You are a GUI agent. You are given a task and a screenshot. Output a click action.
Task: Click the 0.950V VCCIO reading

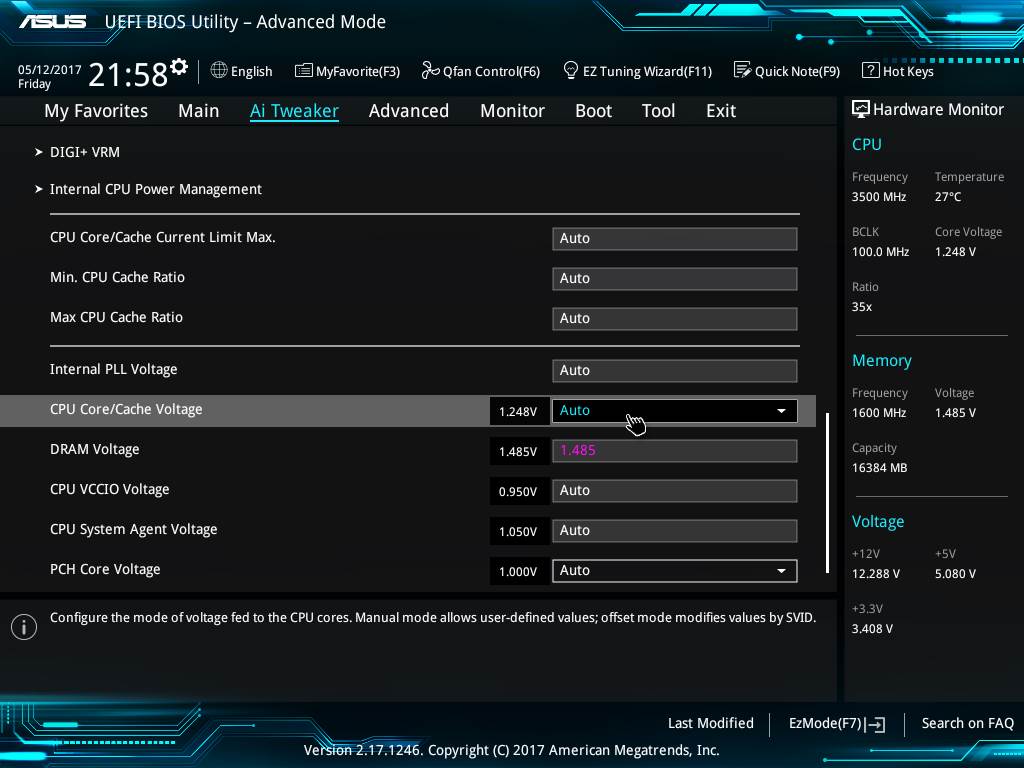[519, 492]
